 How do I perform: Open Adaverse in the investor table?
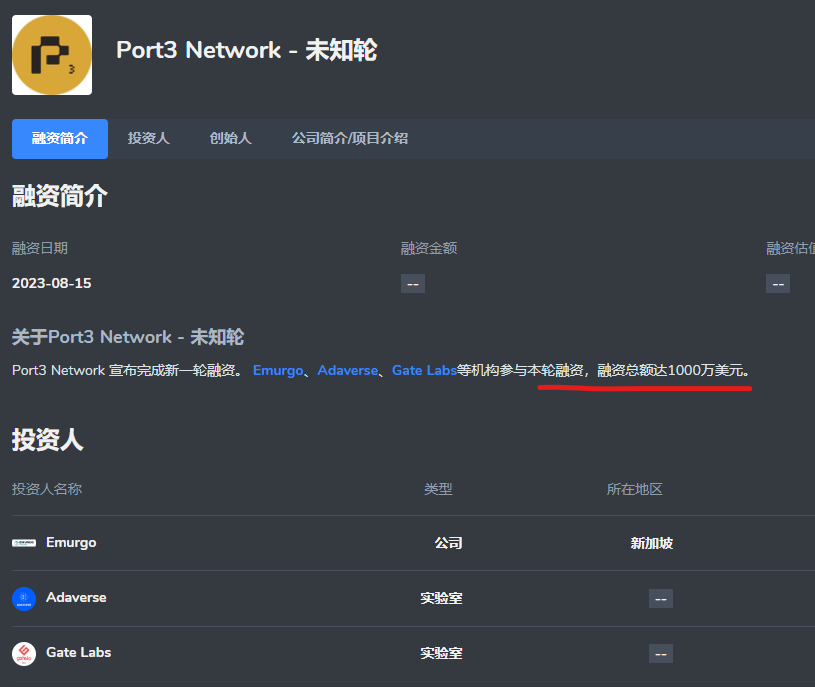click(x=76, y=598)
